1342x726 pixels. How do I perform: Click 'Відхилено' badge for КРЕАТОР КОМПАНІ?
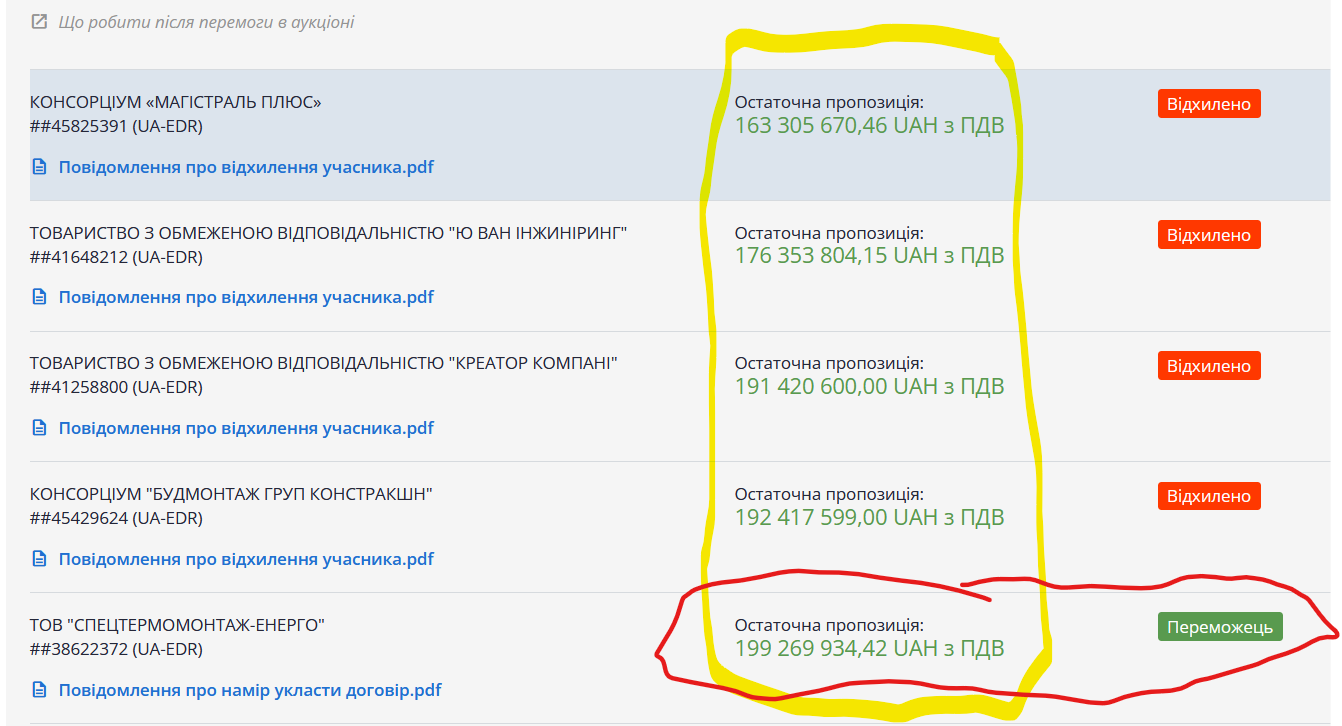click(x=1209, y=366)
